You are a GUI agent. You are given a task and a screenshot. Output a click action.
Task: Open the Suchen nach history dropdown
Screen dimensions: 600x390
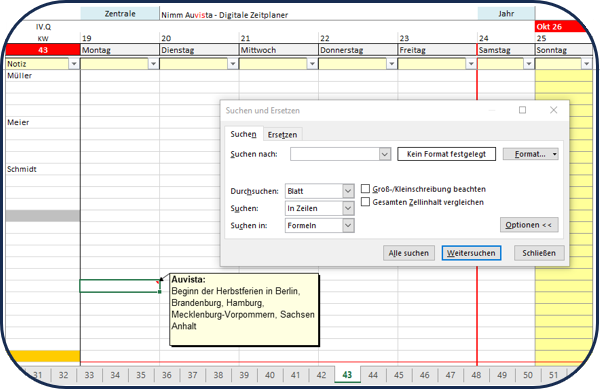click(x=385, y=154)
